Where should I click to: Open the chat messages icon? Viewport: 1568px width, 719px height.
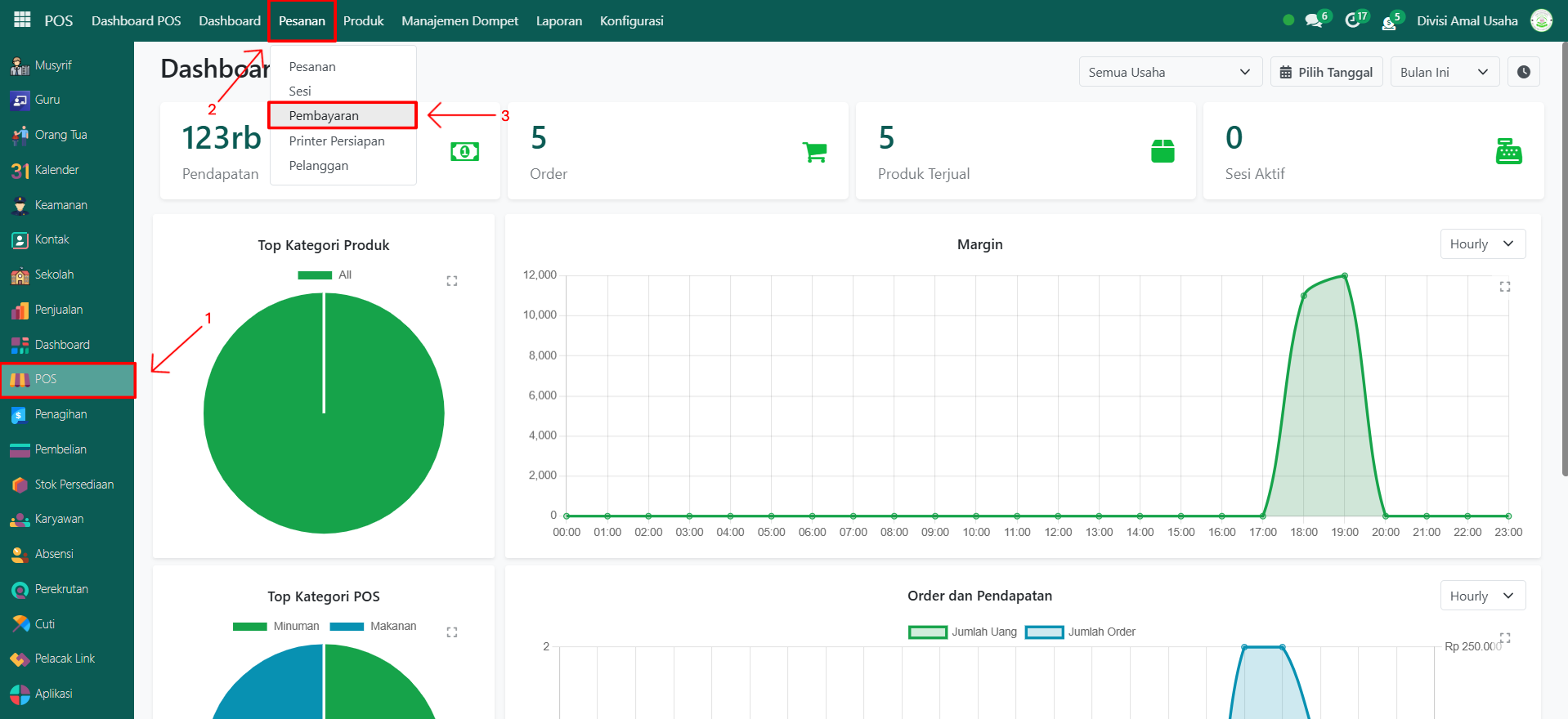point(1314,20)
